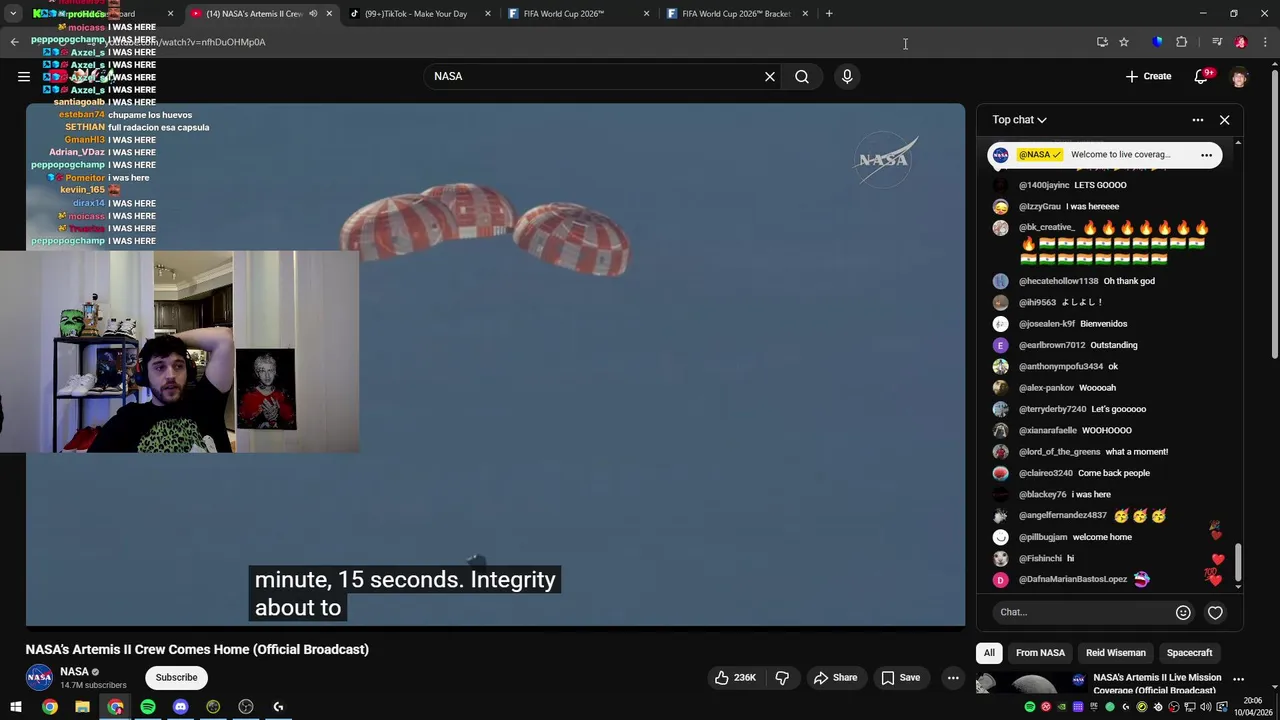The image size is (1280, 720).
Task: Open Chrome three-dot menu
Action: (1266, 42)
